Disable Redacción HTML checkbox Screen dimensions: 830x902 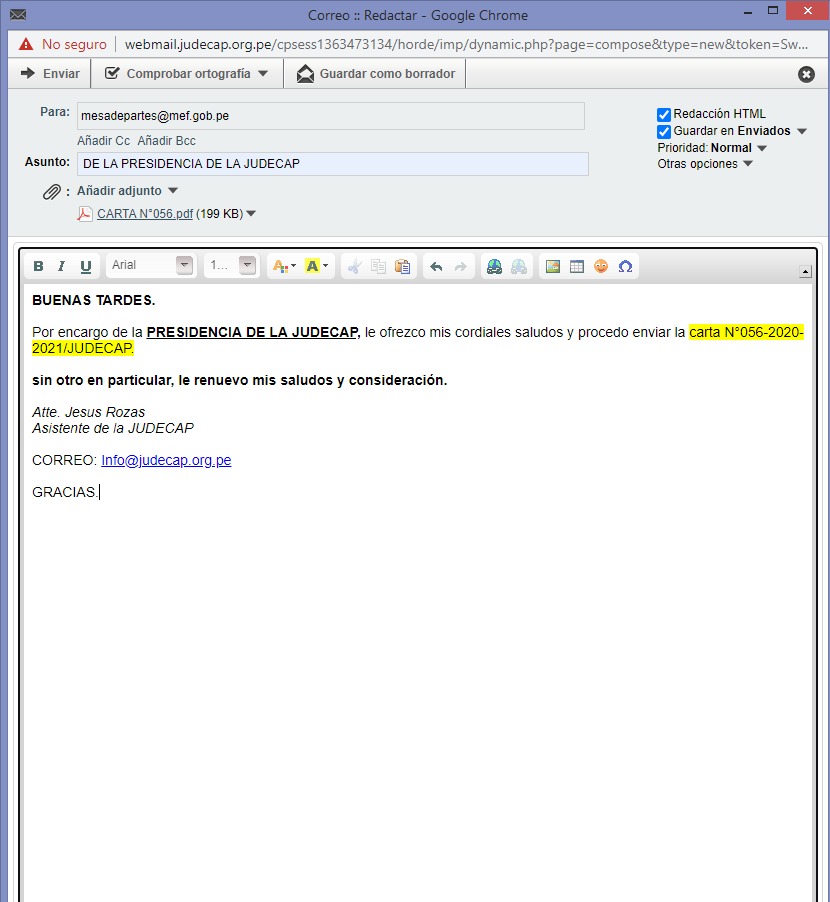(x=664, y=115)
